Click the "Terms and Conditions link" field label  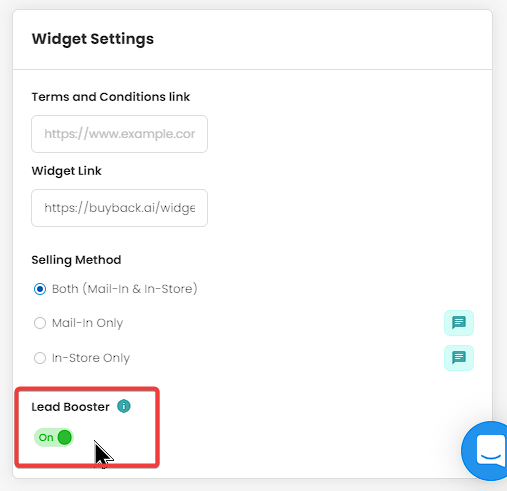[x=111, y=97]
